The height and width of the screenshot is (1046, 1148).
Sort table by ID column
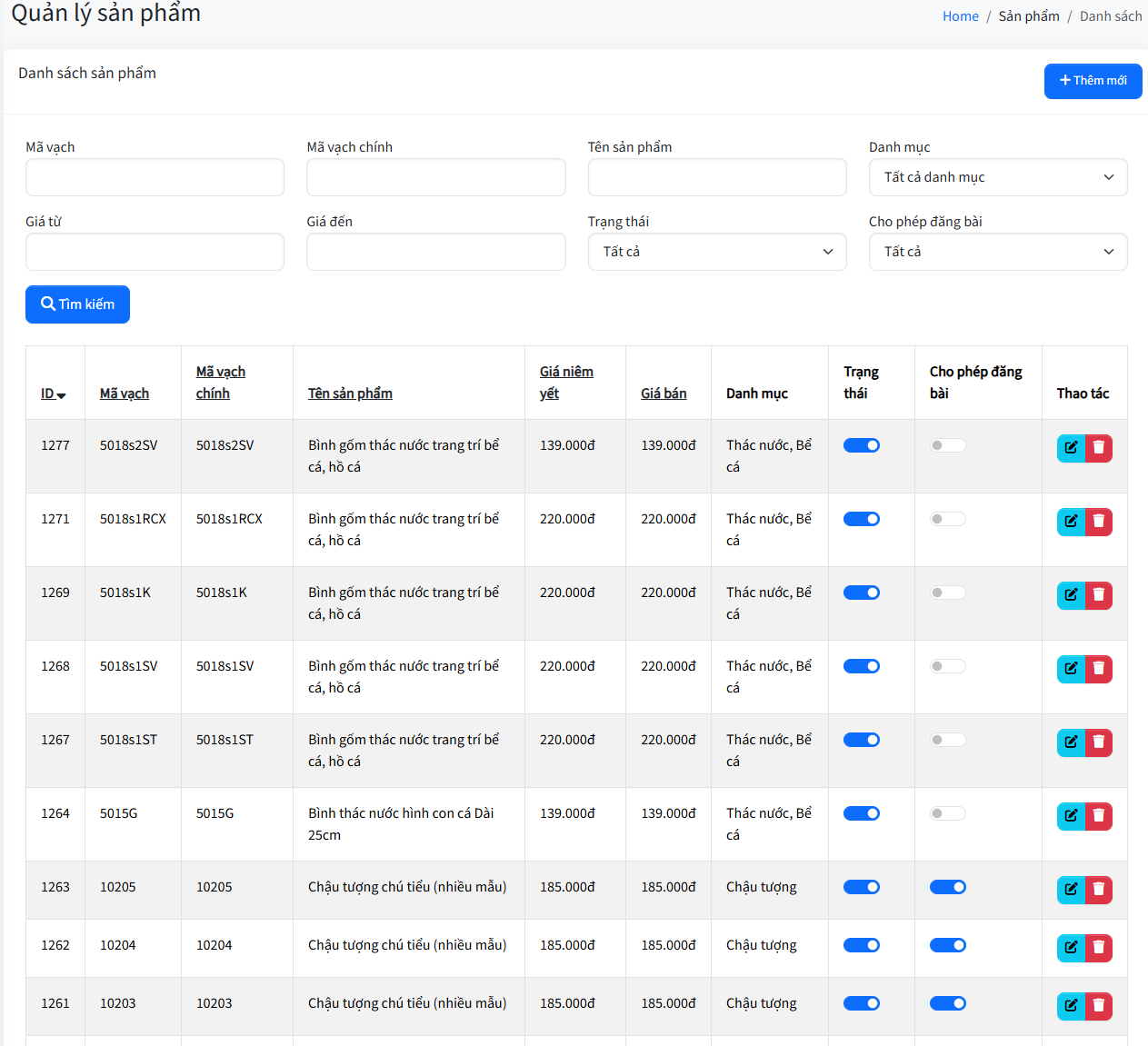[53, 393]
